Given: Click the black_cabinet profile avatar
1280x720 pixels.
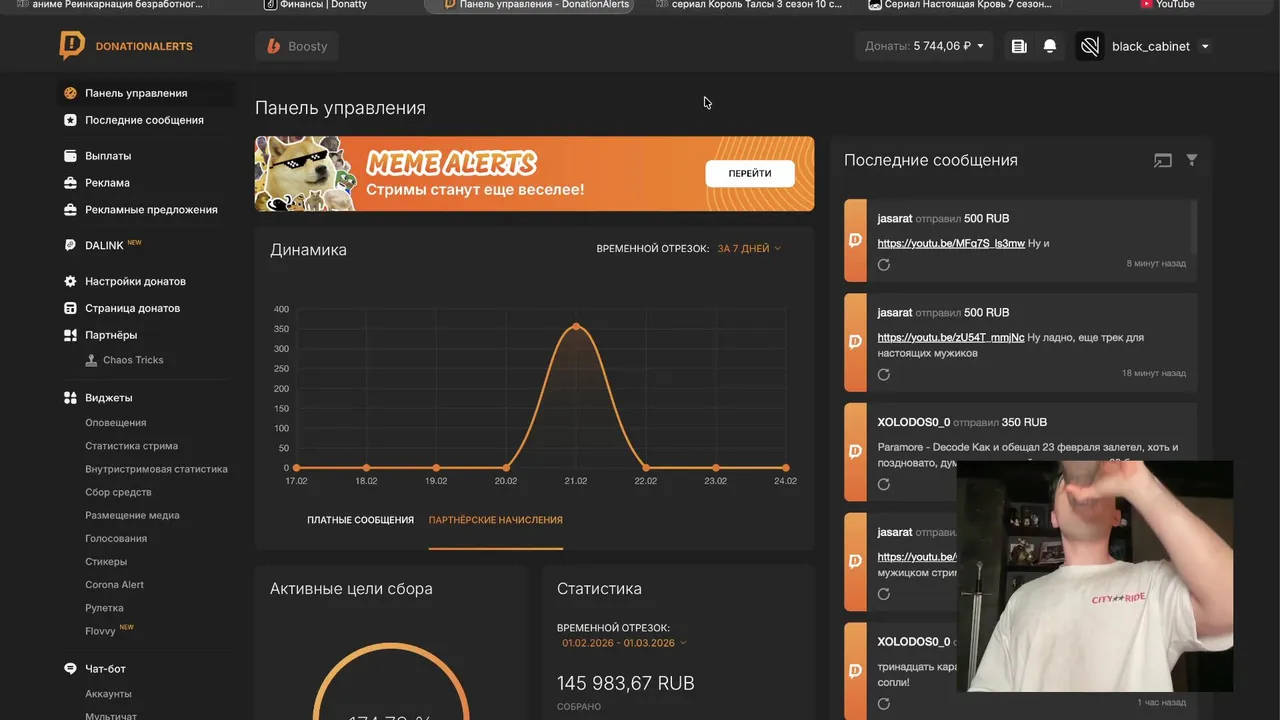Looking at the screenshot, I should coord(1090,46).
